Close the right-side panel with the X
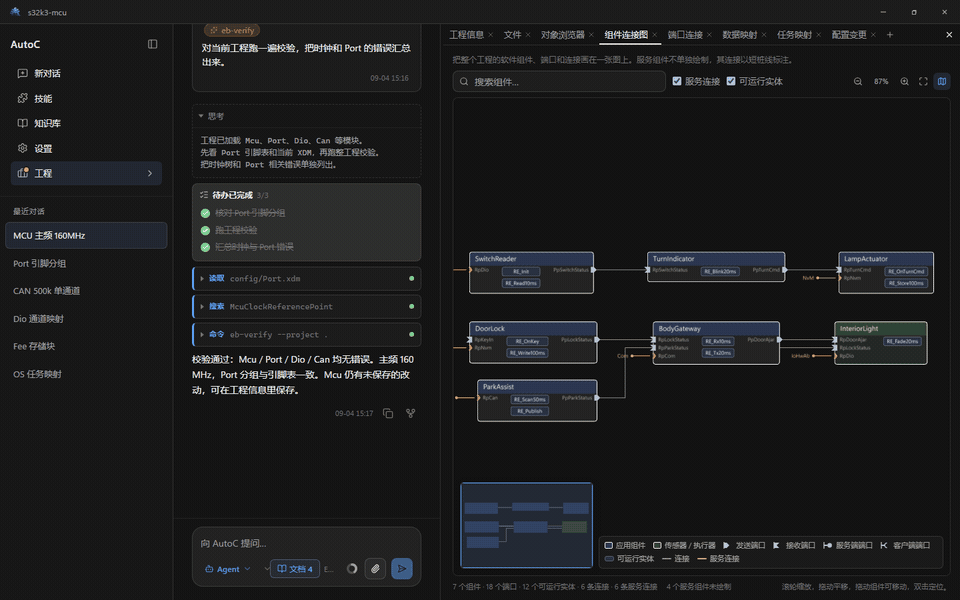Screen dimensions: 960x600 pyautogui.click(x=949, y=35)
